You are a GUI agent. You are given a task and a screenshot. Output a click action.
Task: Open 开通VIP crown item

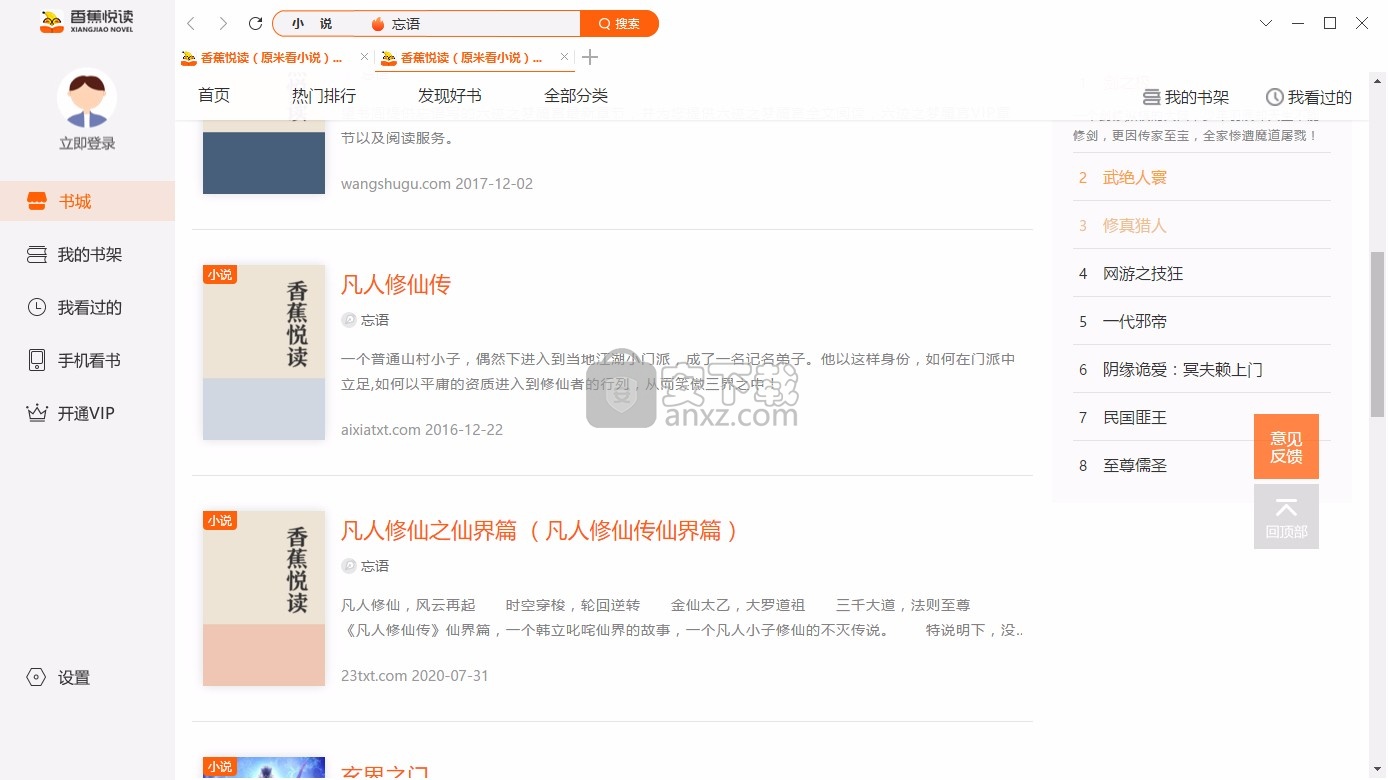[x=85, y=413]
